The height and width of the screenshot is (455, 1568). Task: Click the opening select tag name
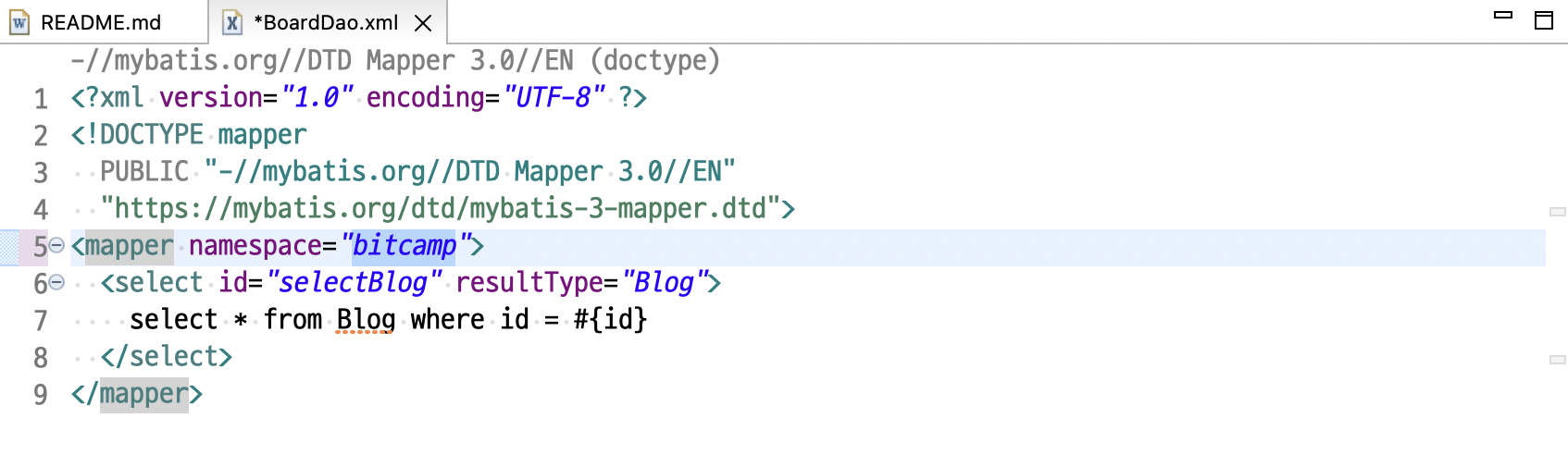coord(159,282)
